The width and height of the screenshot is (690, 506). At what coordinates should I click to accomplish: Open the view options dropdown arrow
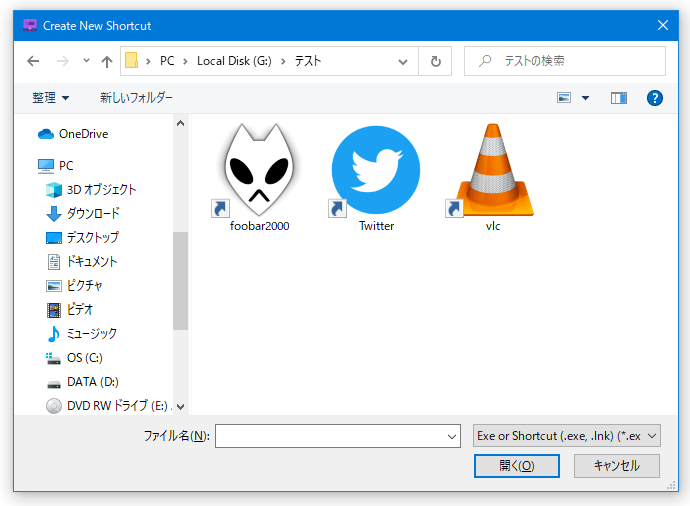[585, 98]
